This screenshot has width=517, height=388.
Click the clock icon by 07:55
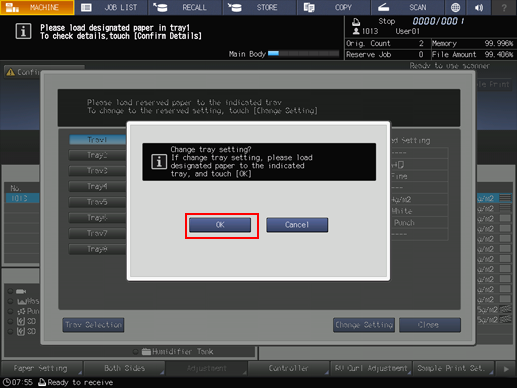(6, 382)
